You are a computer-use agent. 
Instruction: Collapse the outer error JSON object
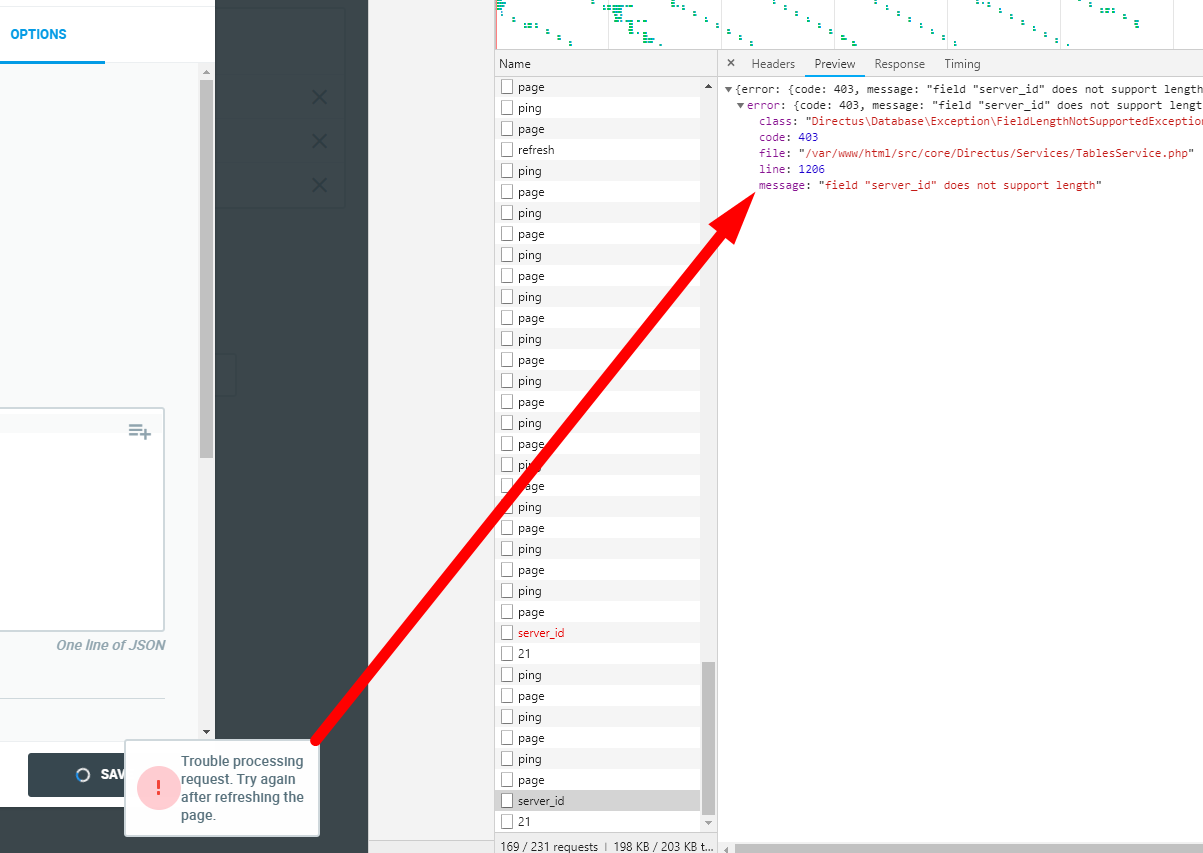(727, 88)
